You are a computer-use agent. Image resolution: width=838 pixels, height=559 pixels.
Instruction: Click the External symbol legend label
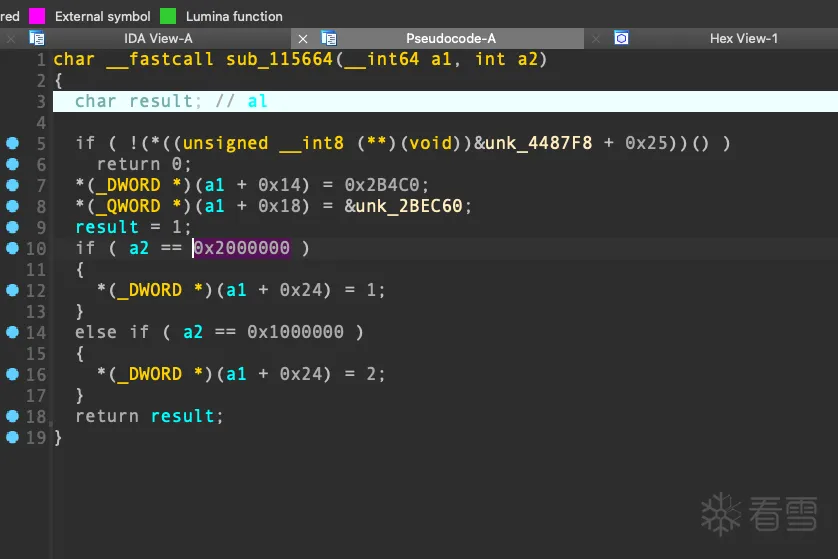[103, 17]
